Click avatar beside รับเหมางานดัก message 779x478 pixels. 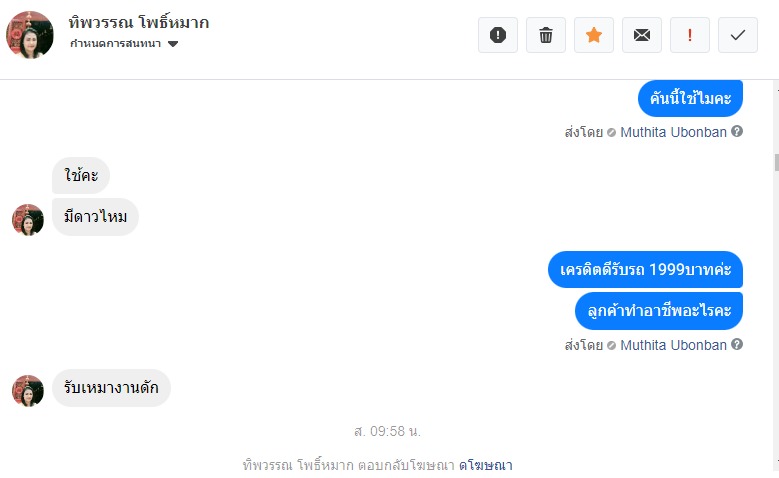[x=28, y=390]
